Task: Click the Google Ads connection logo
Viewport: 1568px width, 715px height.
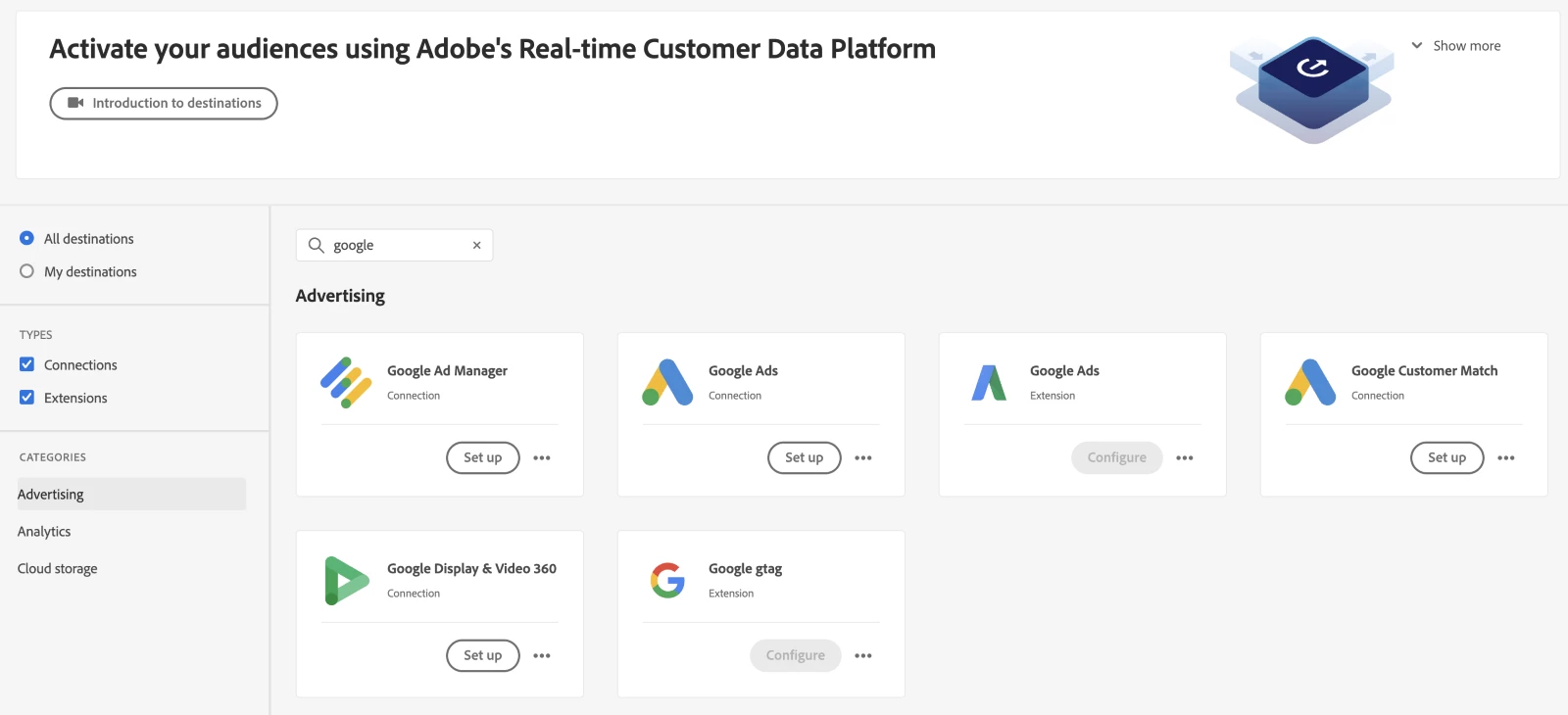Action: (667, 382)
